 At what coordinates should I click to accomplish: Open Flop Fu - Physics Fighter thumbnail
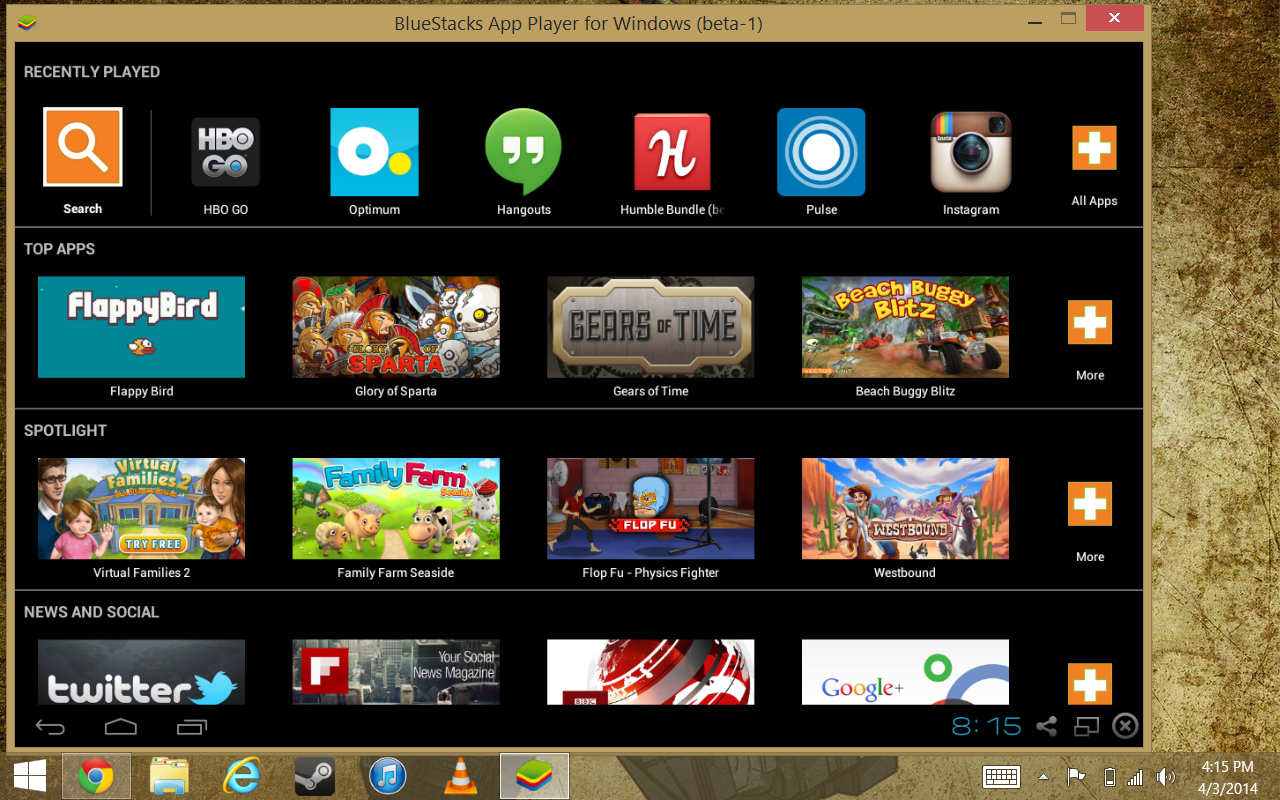pyautogui.click(x=651, y=509)
